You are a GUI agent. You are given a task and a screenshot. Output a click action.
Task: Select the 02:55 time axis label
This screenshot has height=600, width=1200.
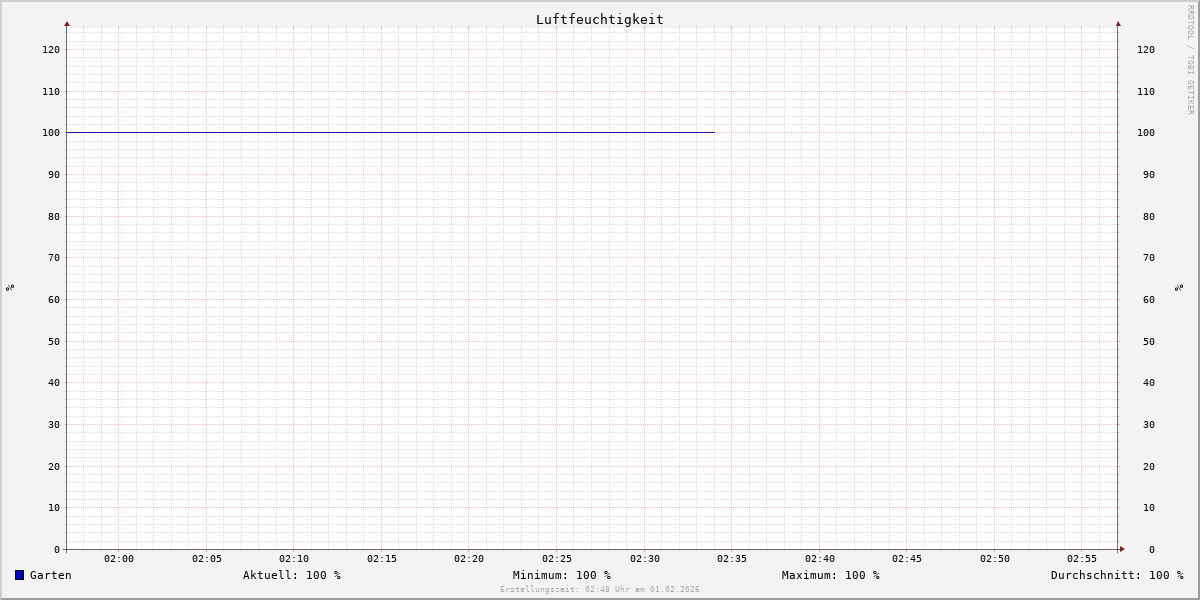(1082, 559)
